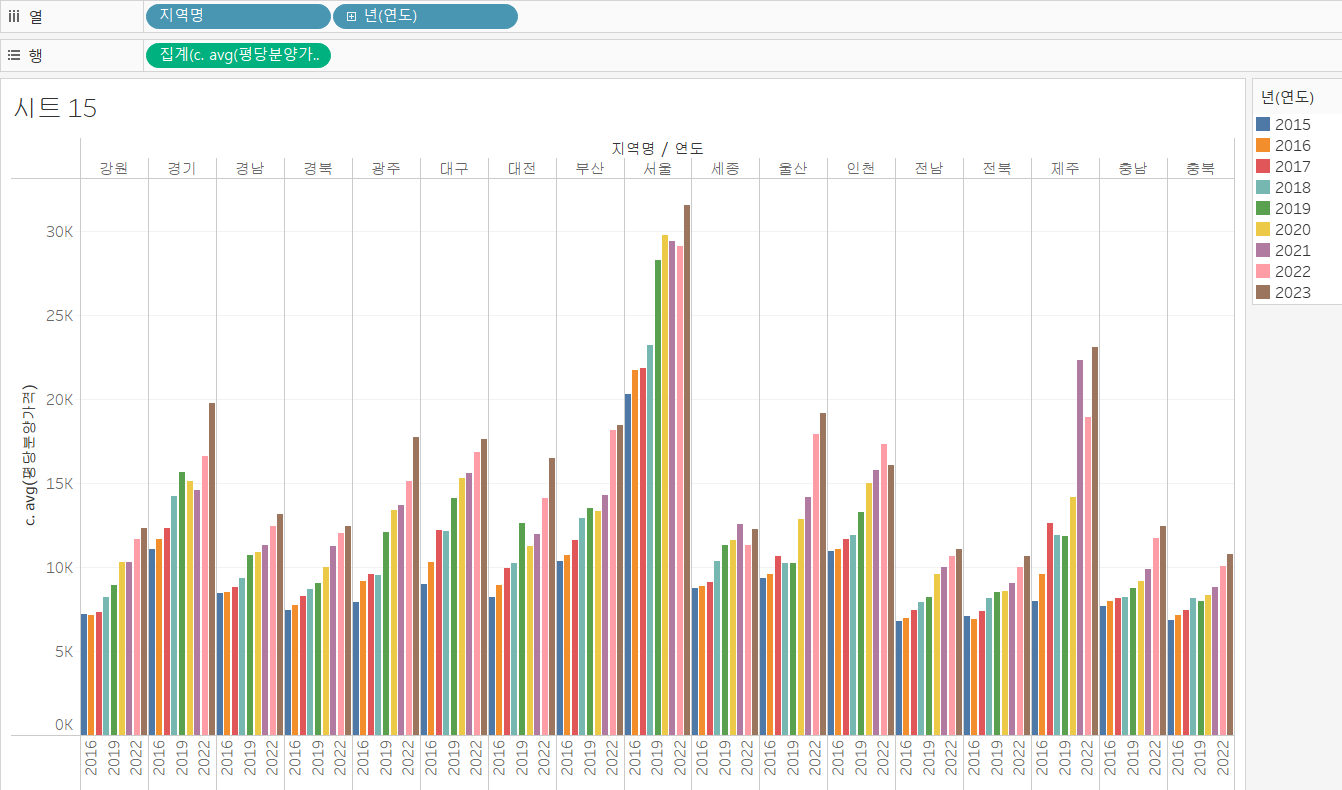Click the 10K axis tick label
Screen dimensions: 1342x790
coord(59,568)
